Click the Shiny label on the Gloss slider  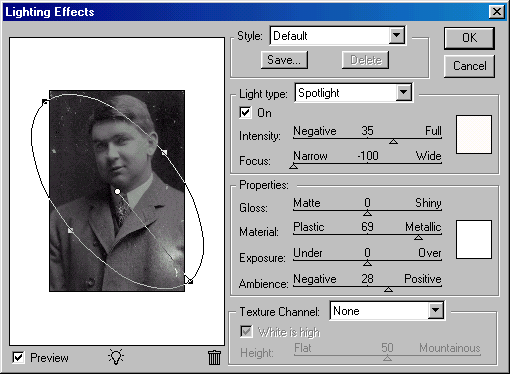[x=428, y=203]
